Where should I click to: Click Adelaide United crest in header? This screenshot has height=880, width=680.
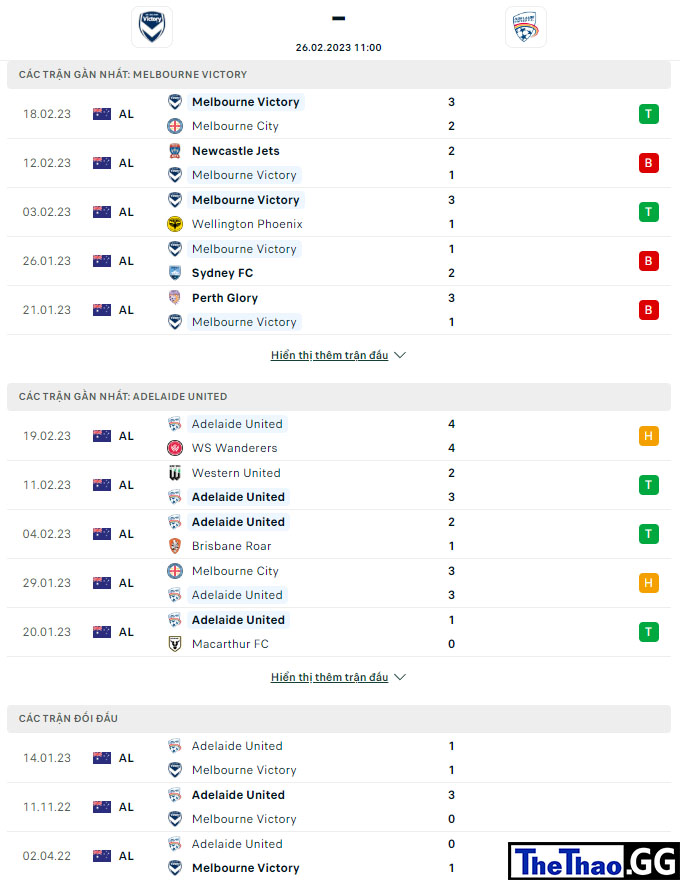tap(526, 27)
